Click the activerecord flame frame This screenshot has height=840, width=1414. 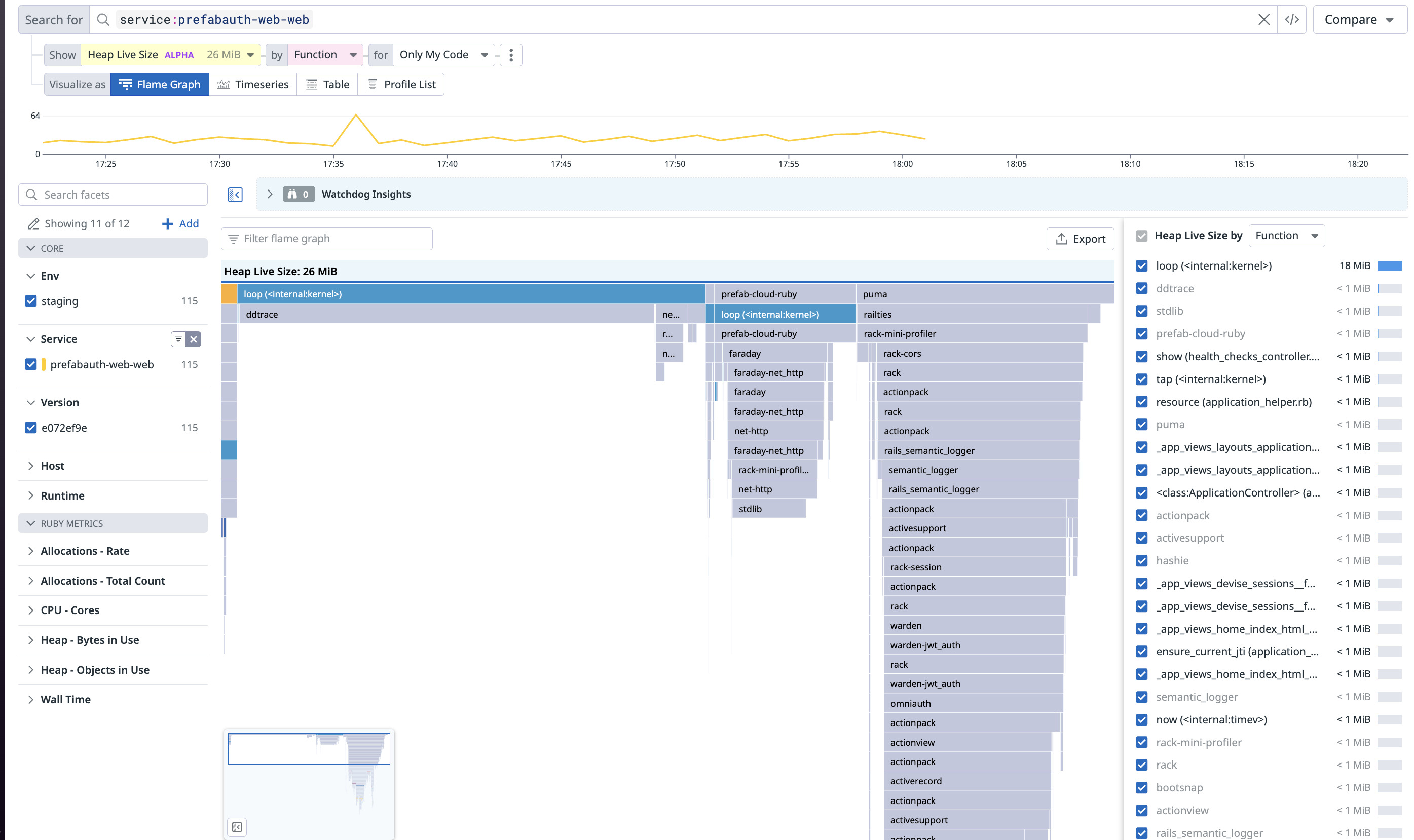[x=967, y=781]
